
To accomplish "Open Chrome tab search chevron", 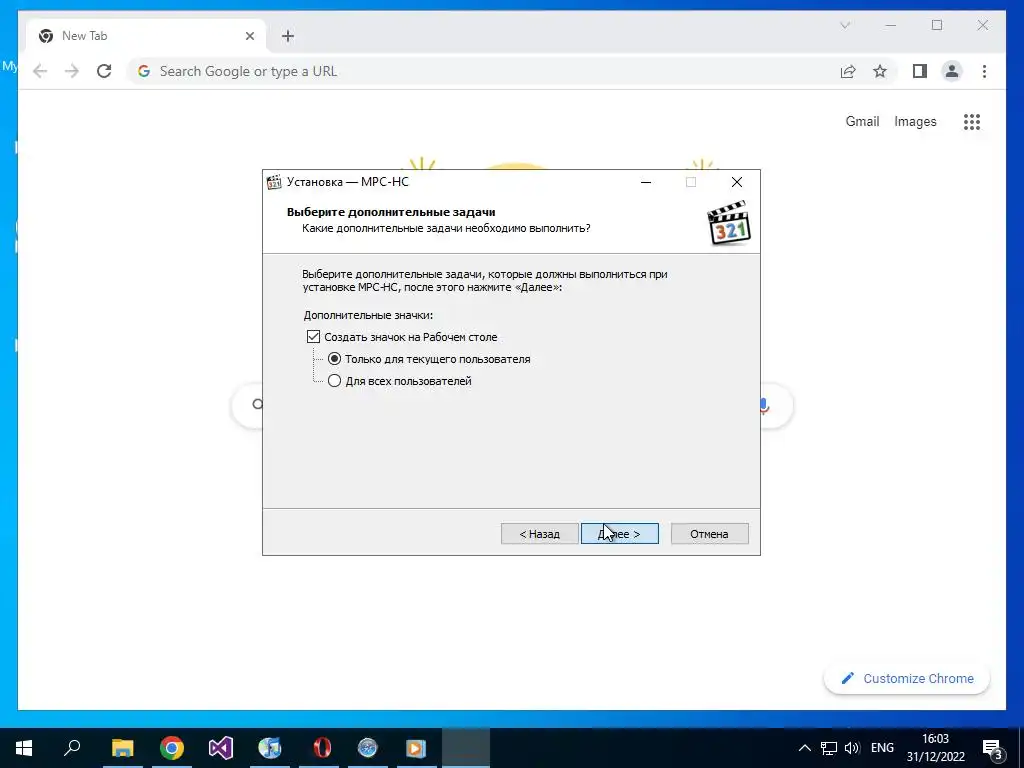I will click(845, 25).
